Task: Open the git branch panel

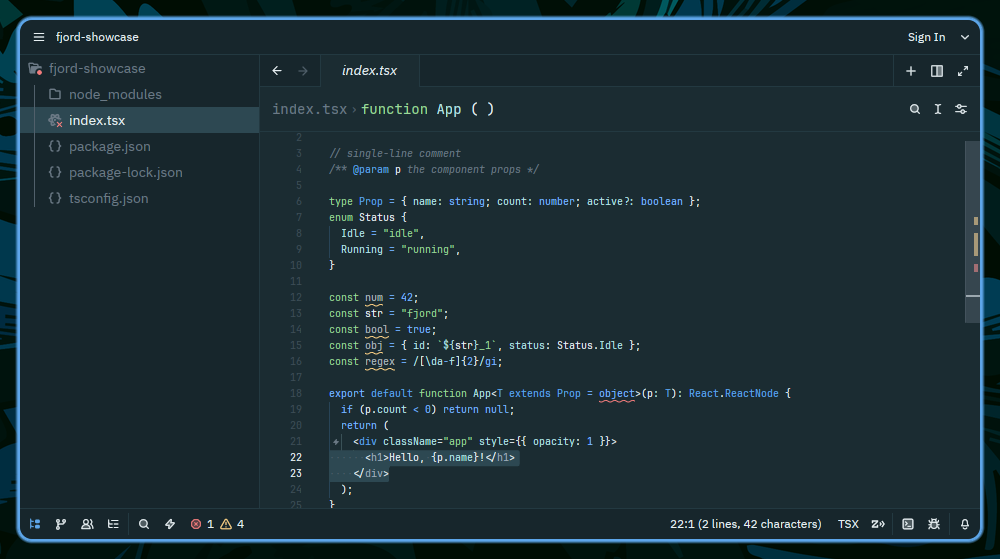Action: (x=61, y=524)
